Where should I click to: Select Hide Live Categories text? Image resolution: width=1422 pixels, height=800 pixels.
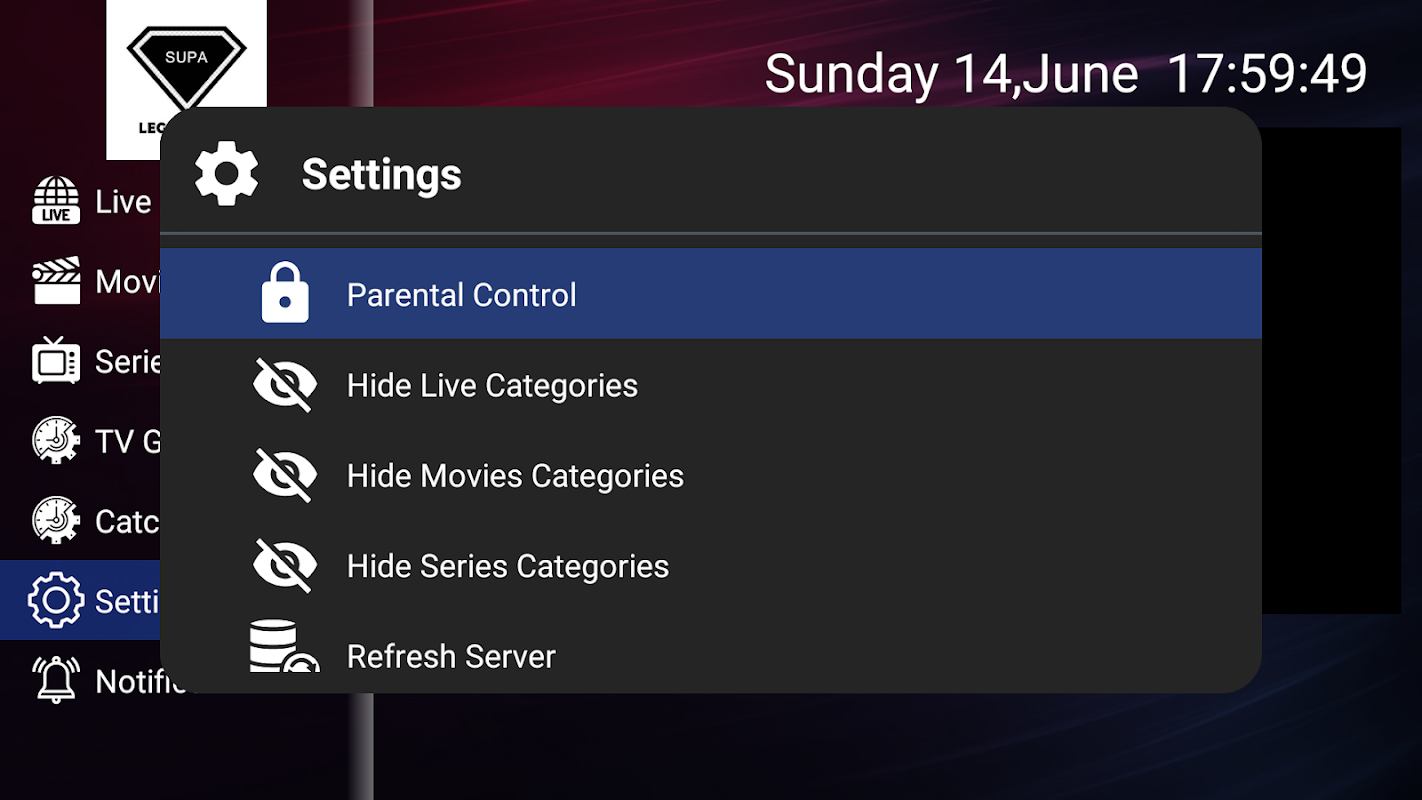[492, 386]
